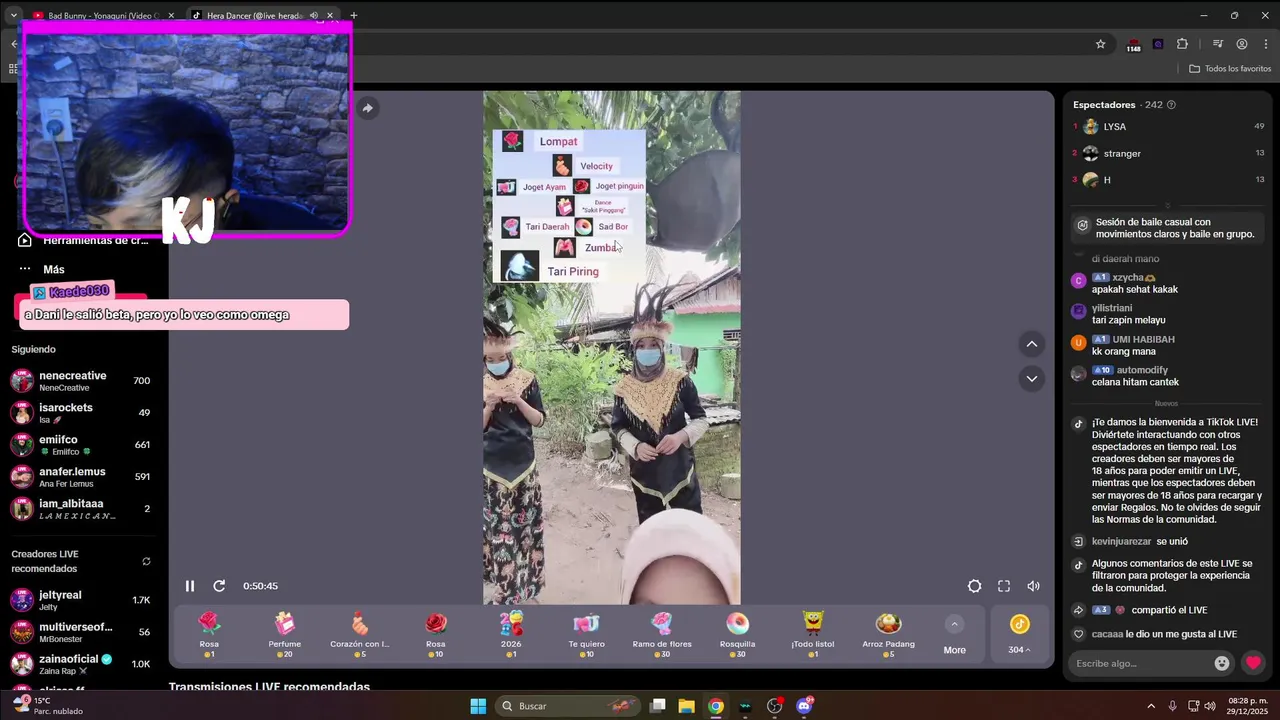Open the tab search dropdown
Image resolution: width=1280 pixels, height=720 pixels.
[x=13, y=15]
